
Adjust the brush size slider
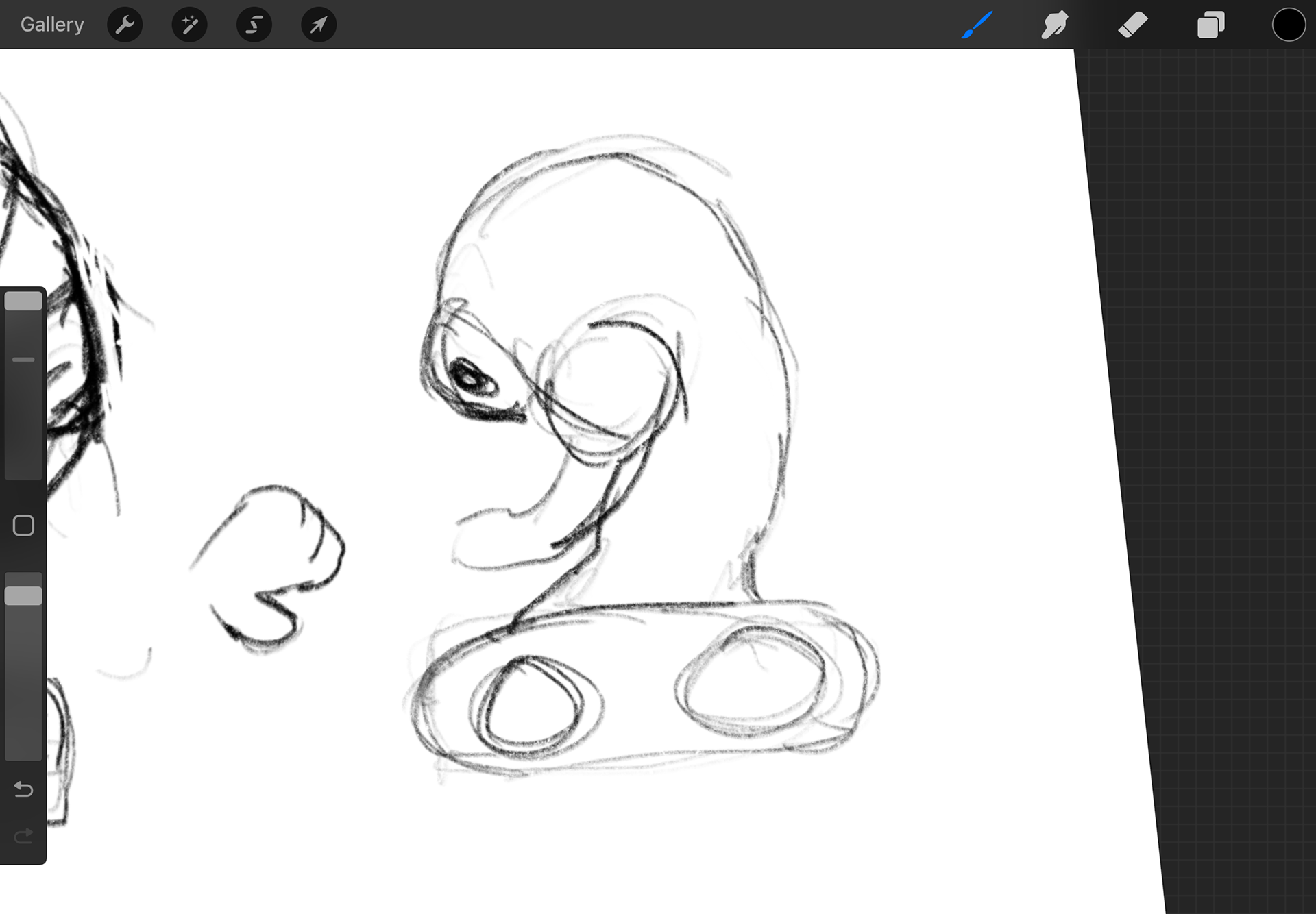point(23,386)
